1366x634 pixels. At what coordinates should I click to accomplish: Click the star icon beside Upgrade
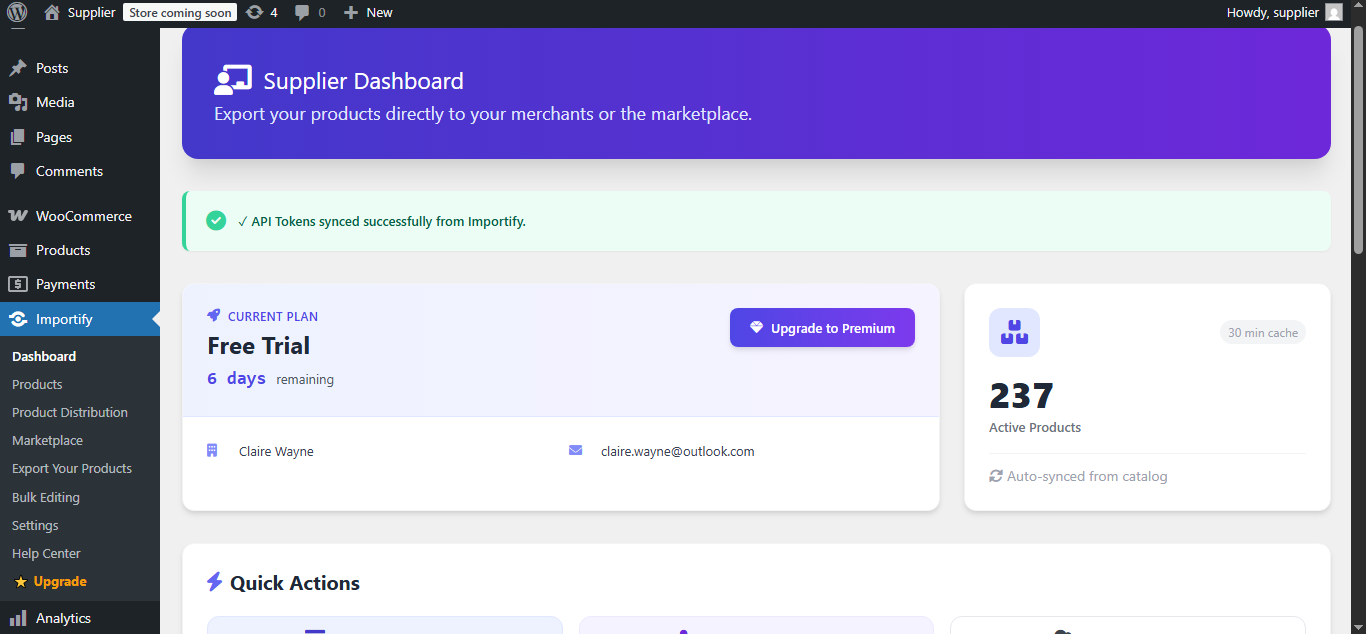(x=21, y=581)
